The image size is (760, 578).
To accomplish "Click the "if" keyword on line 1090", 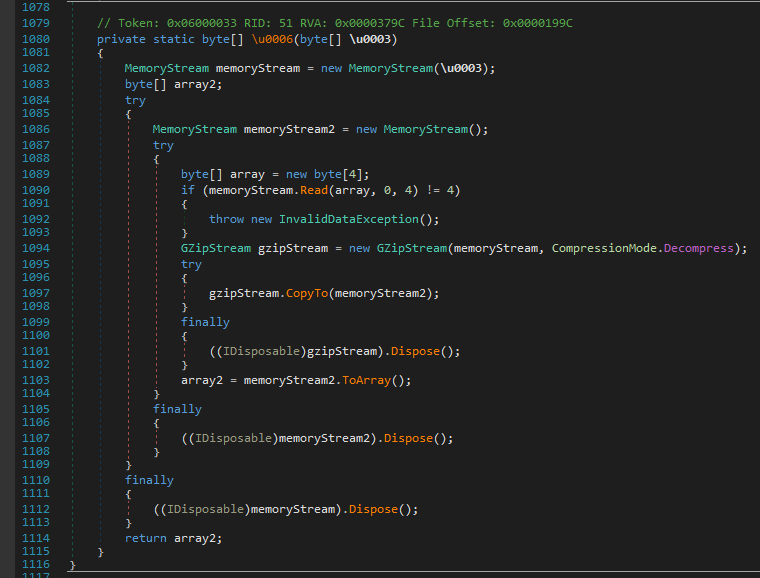I will pos(188,190).
